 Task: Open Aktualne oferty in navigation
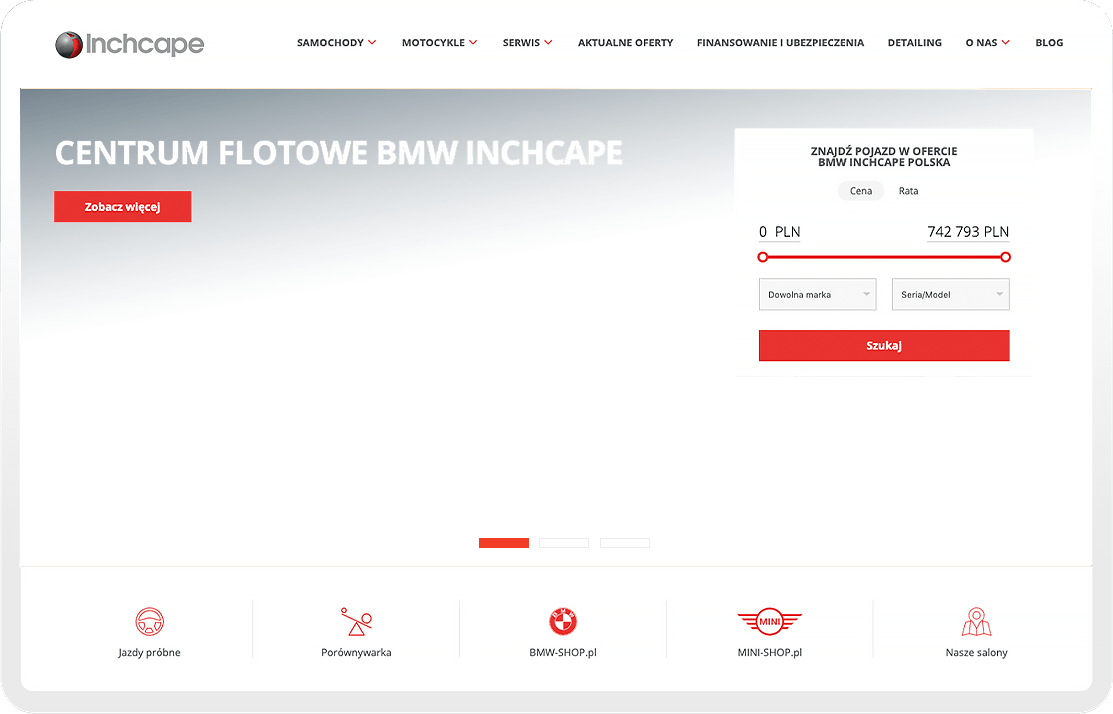(x=625, y=43)
